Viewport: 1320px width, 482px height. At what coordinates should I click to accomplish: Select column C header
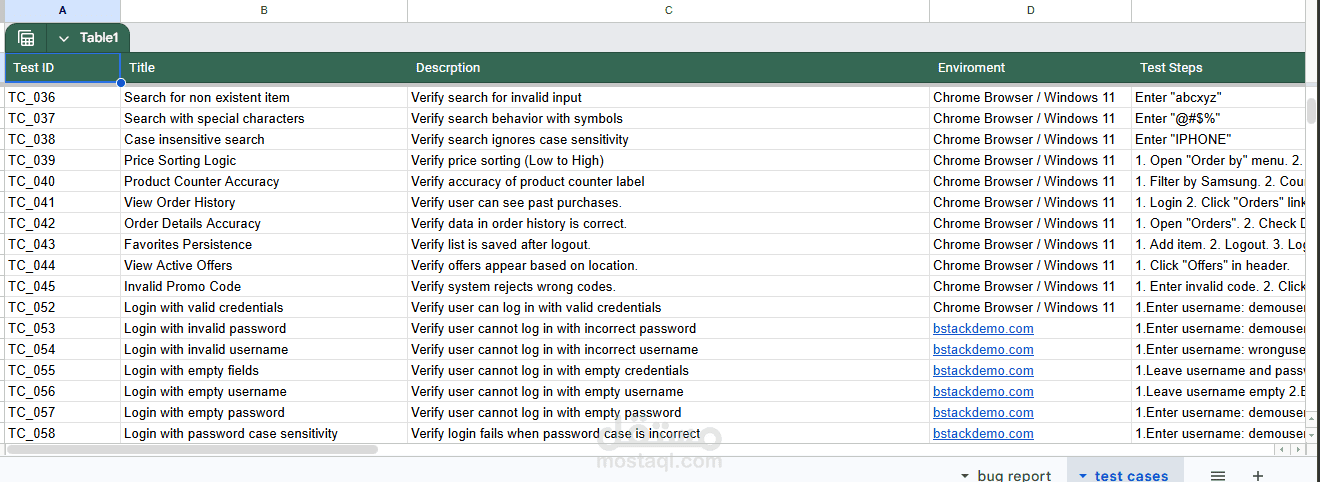coord(668,10)
